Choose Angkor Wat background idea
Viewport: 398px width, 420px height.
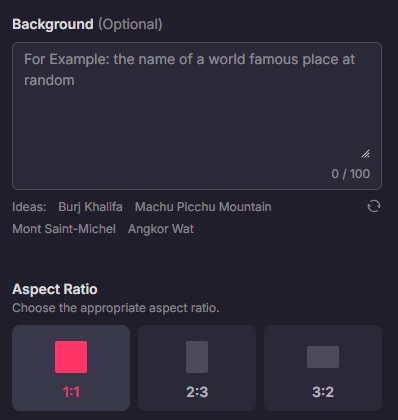tap(161, 229)
